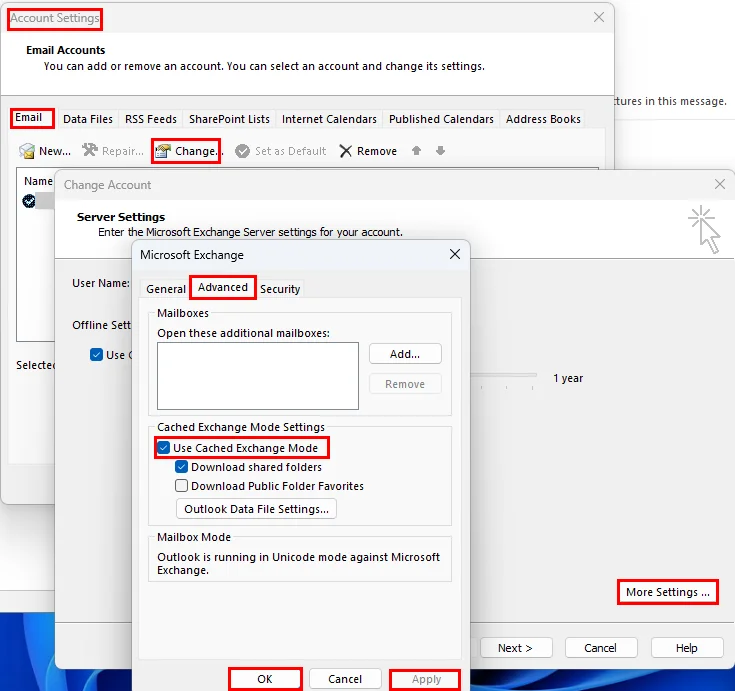Click the New... toolbar label

(x=55, y=151)
